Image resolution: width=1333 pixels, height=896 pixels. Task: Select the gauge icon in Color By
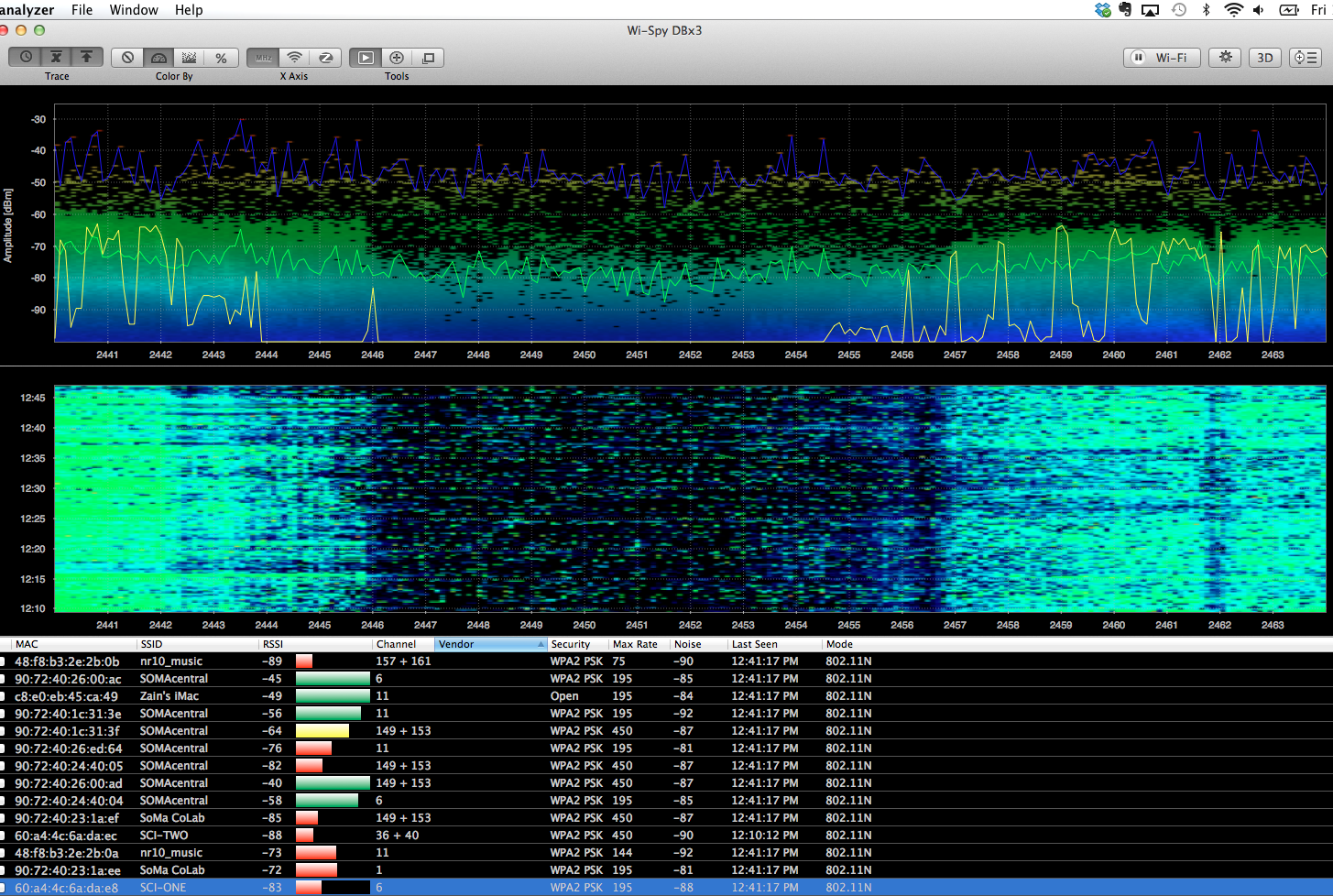(158, 58)
